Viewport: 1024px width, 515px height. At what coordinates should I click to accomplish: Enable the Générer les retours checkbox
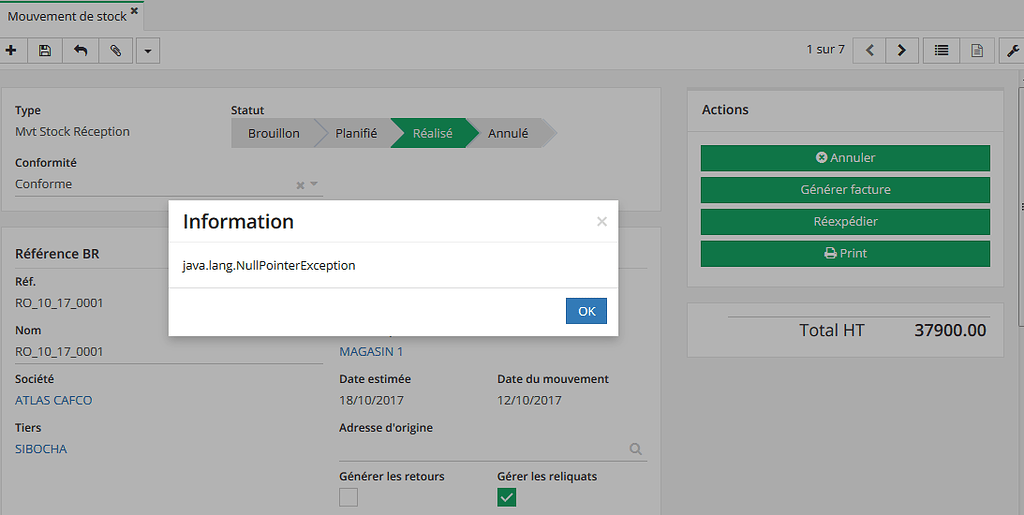(348, 497)
